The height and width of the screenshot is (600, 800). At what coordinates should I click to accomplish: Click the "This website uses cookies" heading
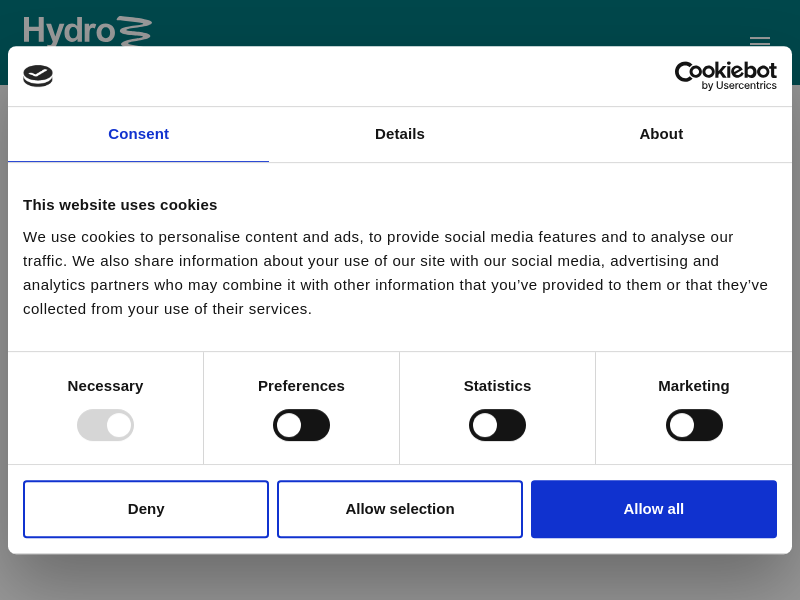120,205
